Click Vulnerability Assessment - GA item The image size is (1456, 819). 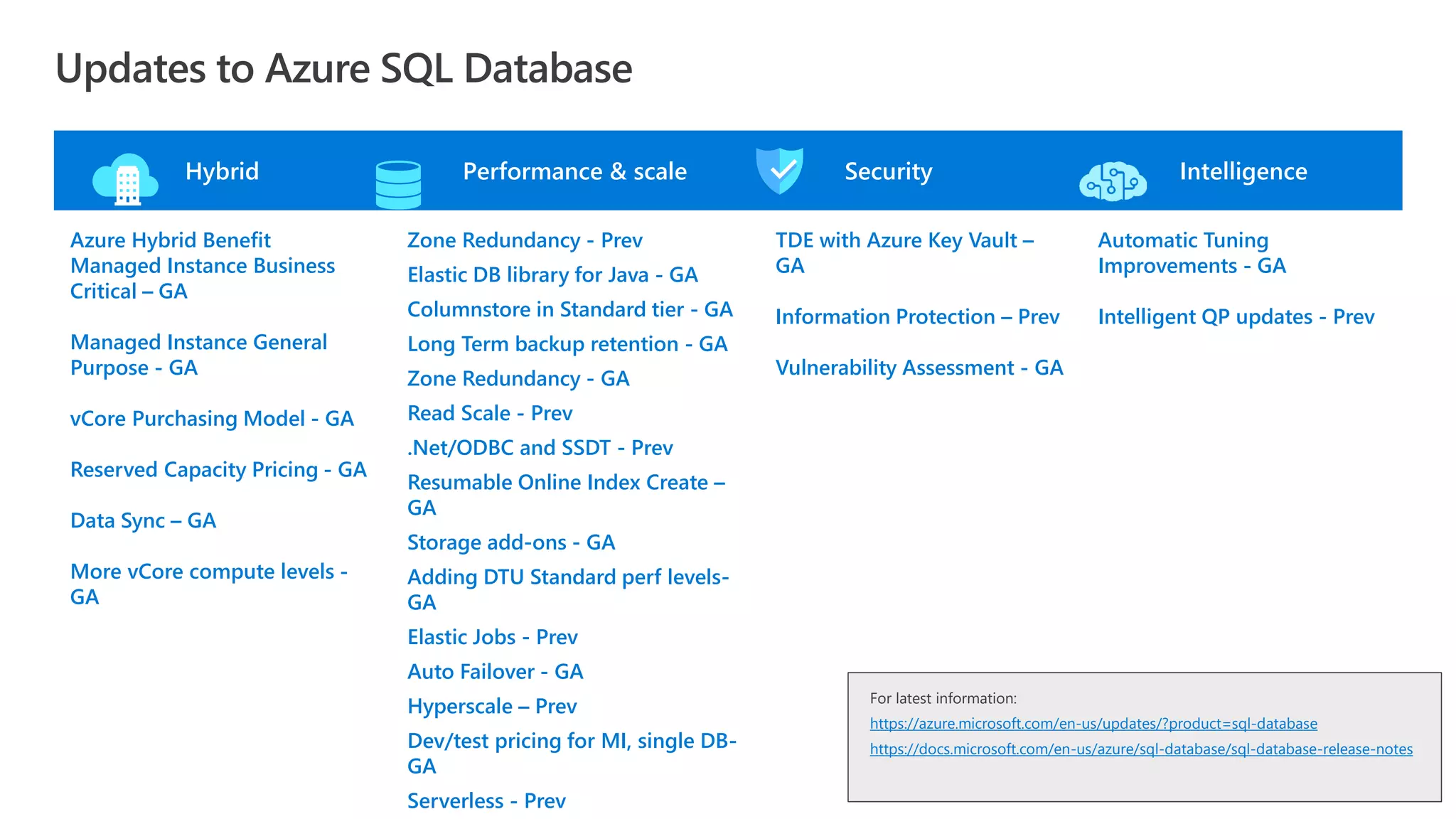click(919, 368)
